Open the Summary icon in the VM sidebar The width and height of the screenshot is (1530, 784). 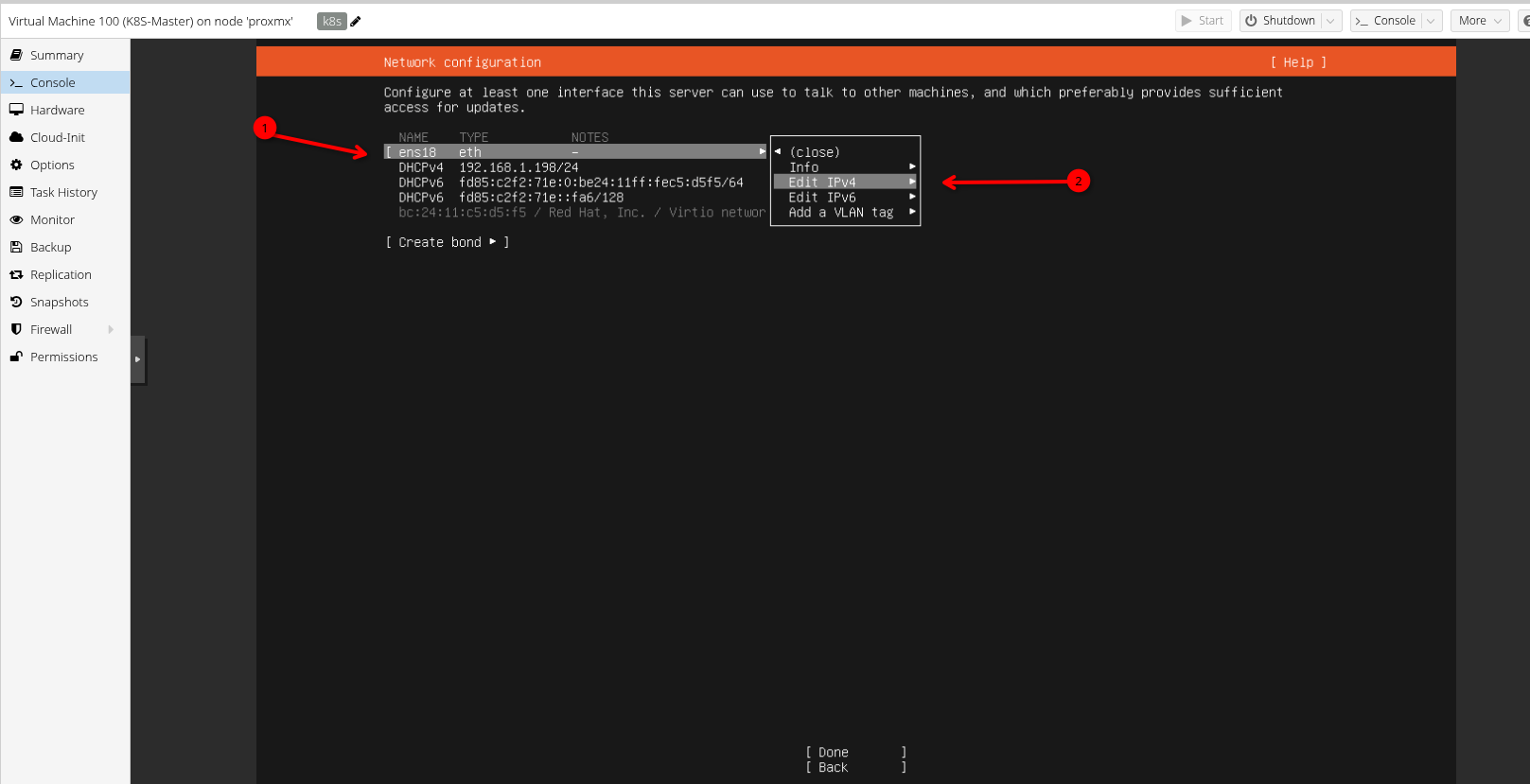pyautogui.click(x=16, y=55)
